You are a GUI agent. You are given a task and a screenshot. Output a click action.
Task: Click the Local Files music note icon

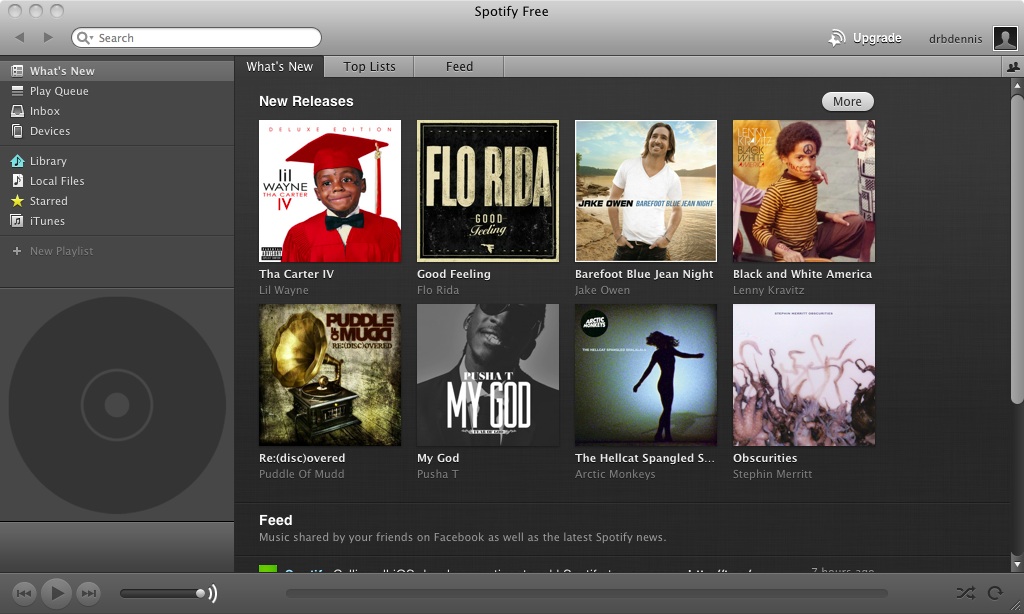coord(18,181)
